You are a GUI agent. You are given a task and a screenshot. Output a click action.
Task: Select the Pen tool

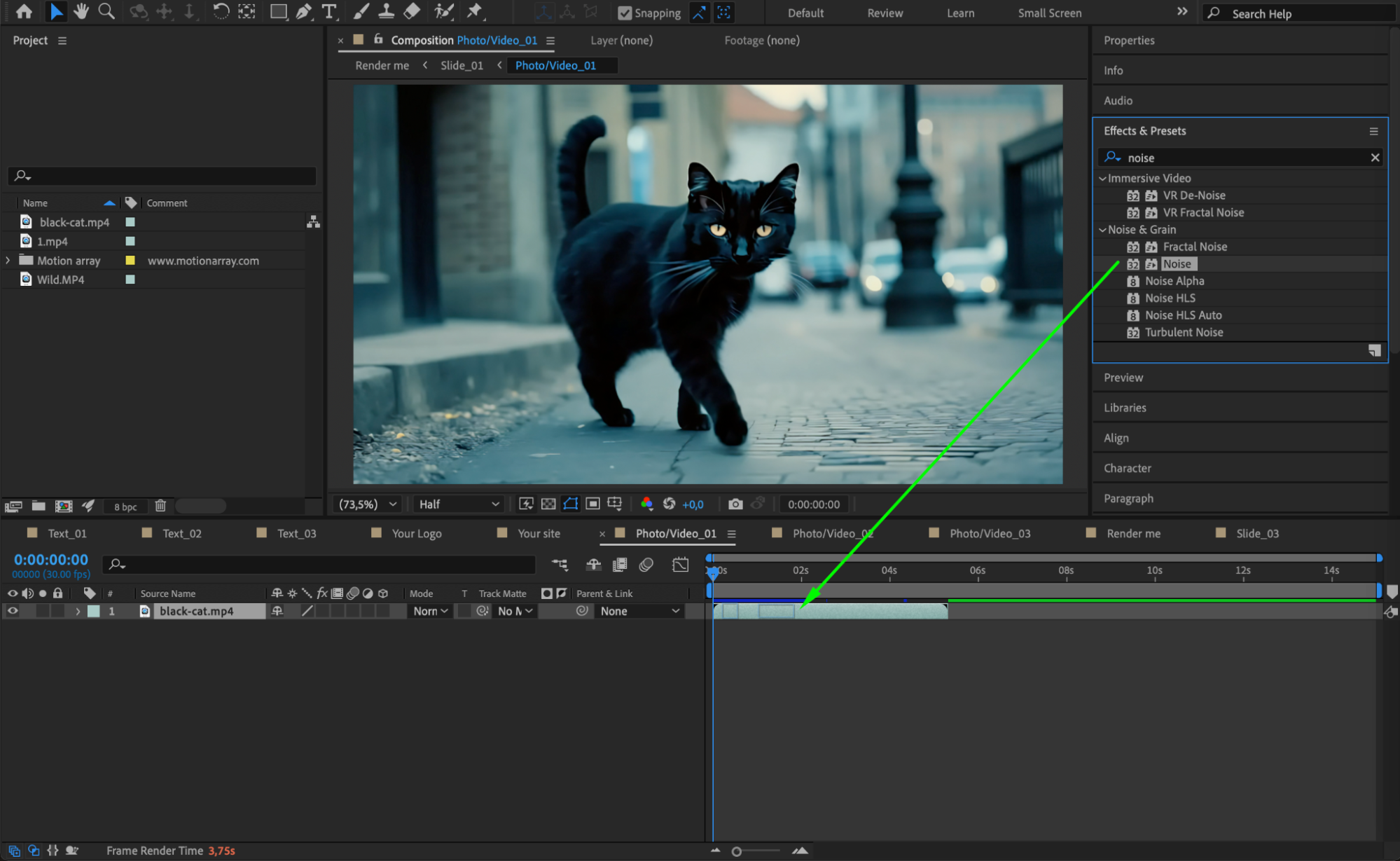pos(303,11)
